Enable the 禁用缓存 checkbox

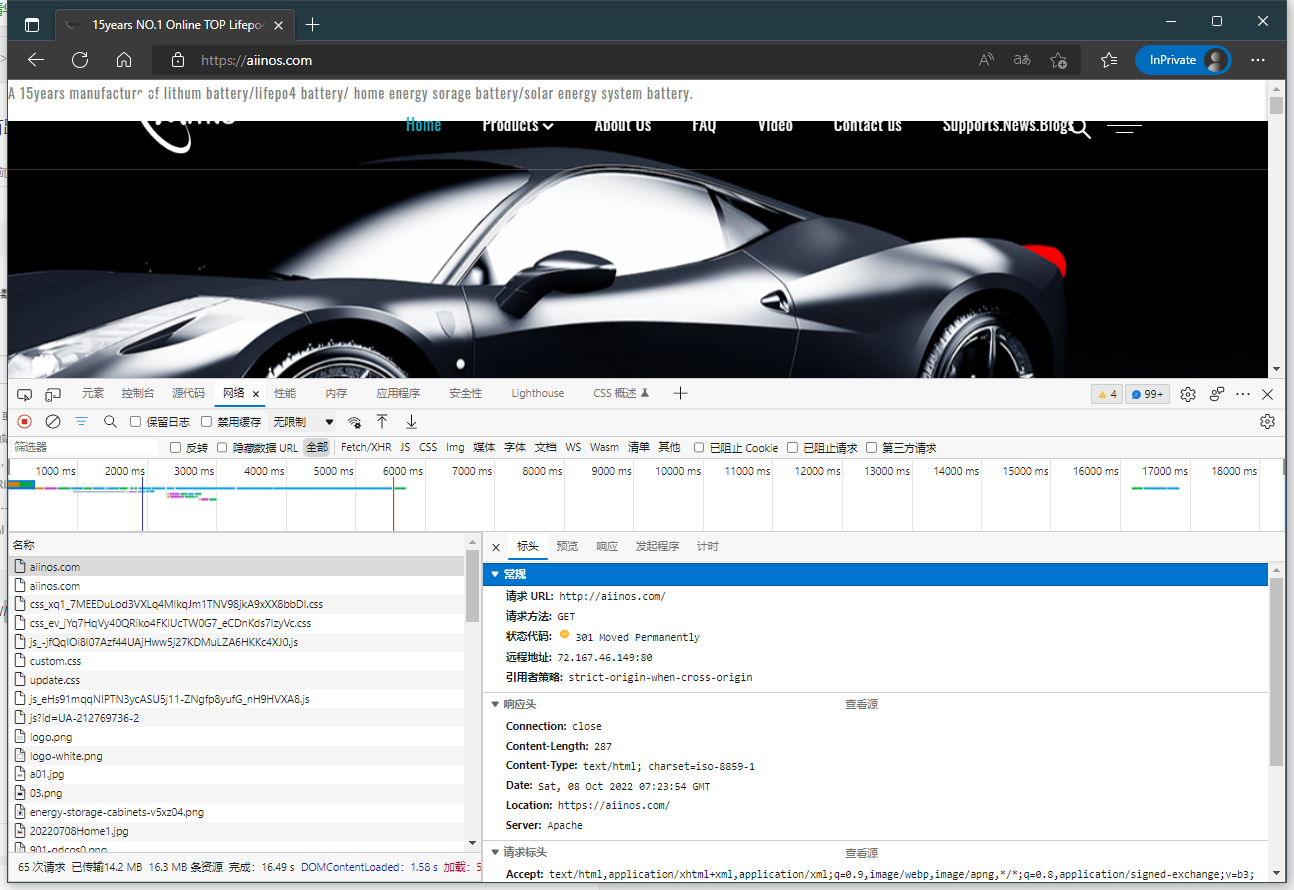pos(207,422)
